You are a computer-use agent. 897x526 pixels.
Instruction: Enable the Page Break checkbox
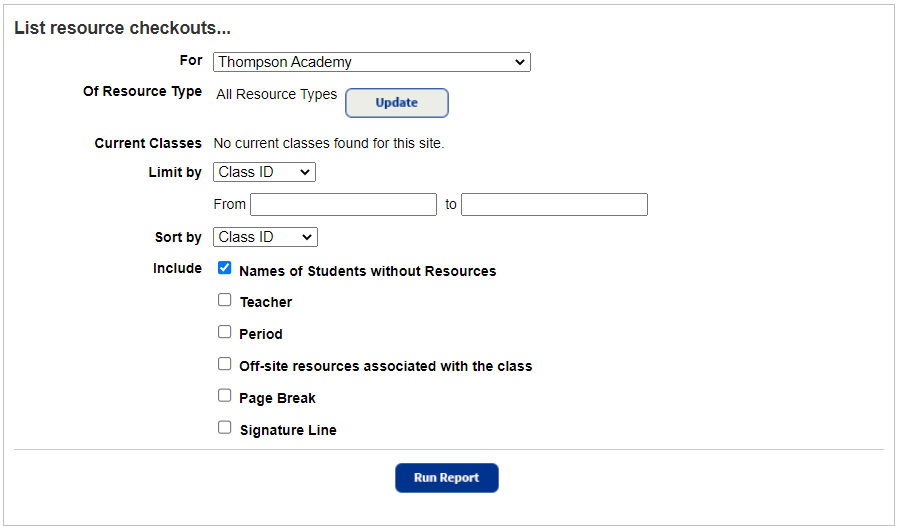click(225, 395)
